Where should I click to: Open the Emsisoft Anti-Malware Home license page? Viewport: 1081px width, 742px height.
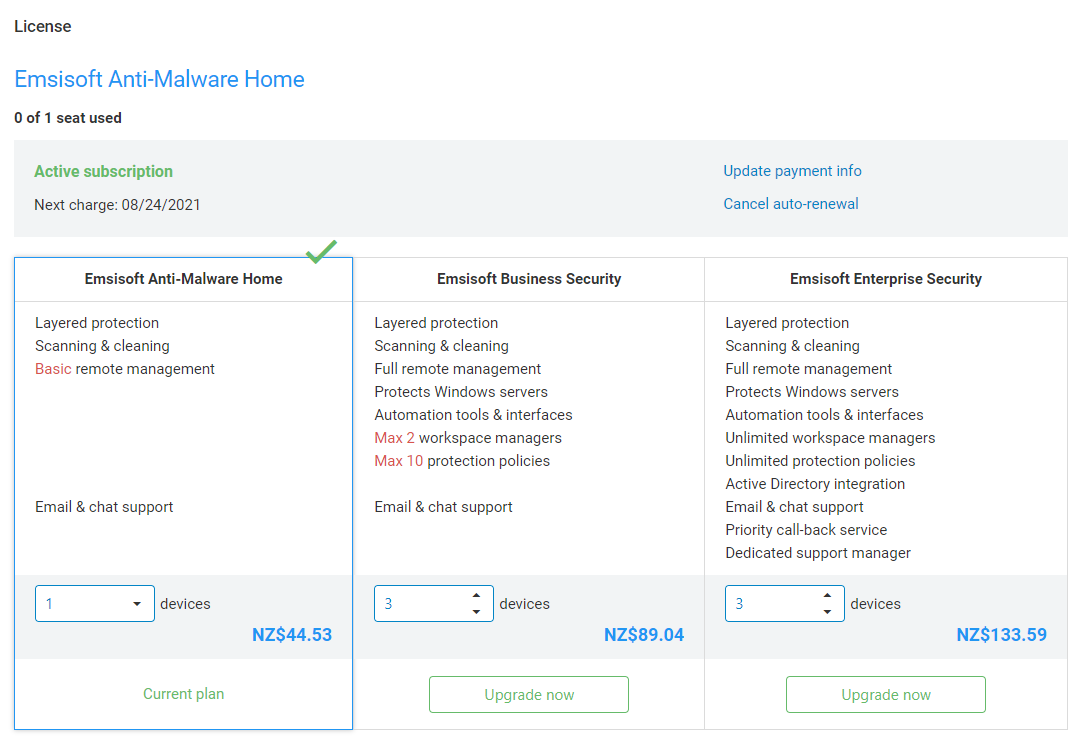159,78
